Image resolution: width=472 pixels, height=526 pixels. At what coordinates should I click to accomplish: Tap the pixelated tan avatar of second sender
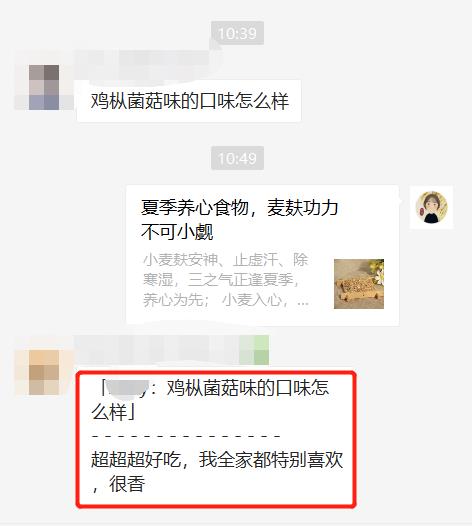tap(44, 372)
